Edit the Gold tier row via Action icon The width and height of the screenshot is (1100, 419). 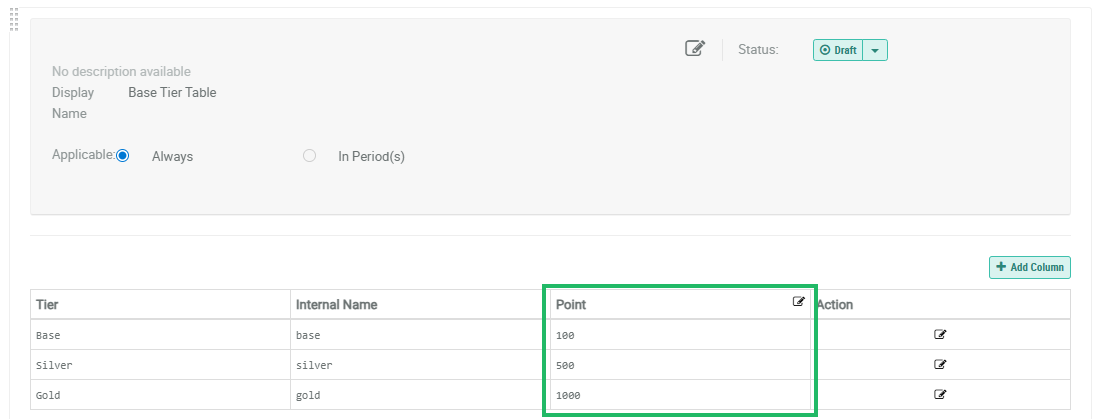(939, 395)
